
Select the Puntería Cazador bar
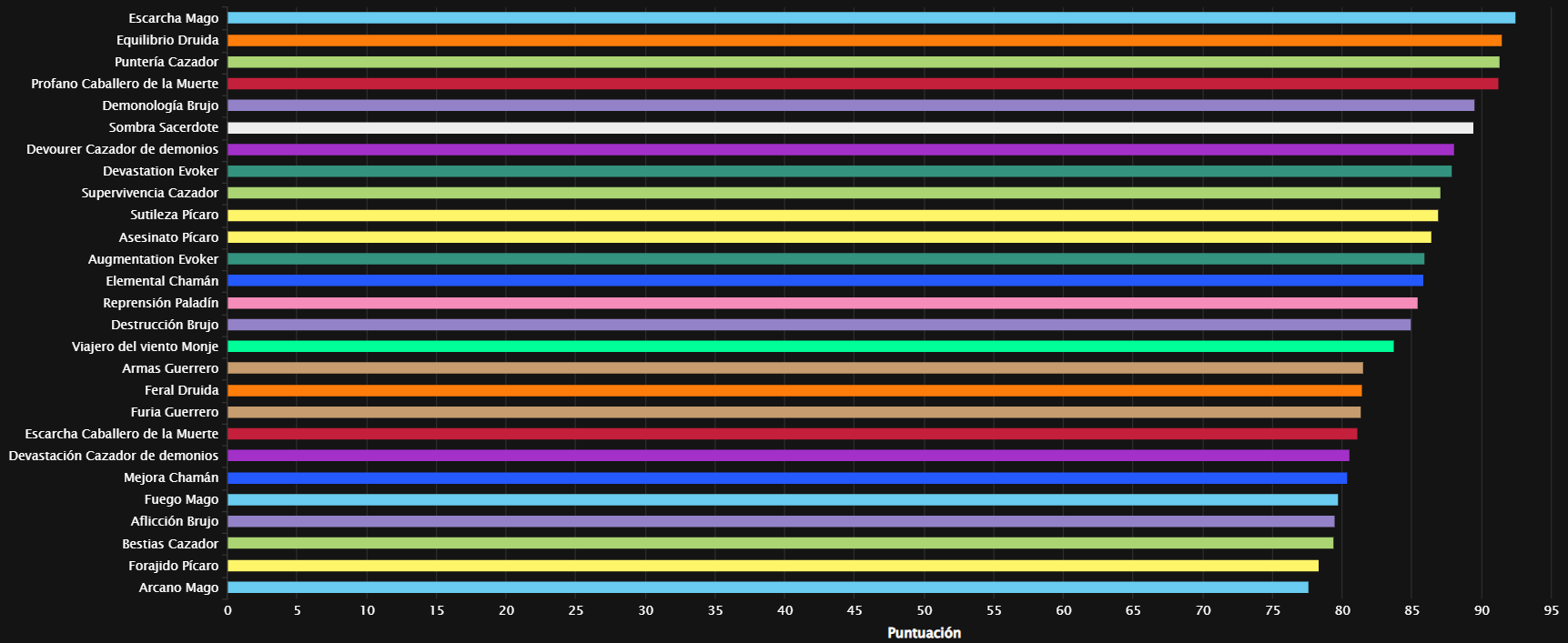point(863,62)
